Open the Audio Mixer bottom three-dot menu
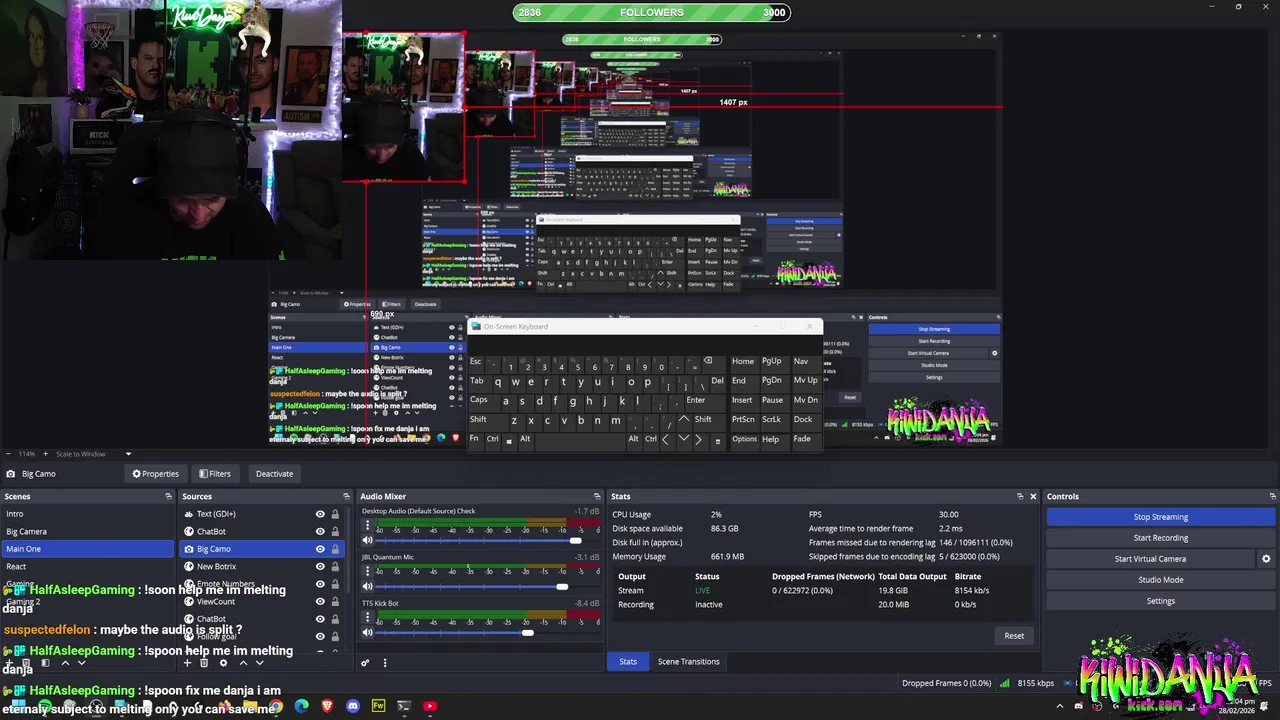Image resolution: width=1280 pixels, height=720 pixels. (x=384, y=662)
